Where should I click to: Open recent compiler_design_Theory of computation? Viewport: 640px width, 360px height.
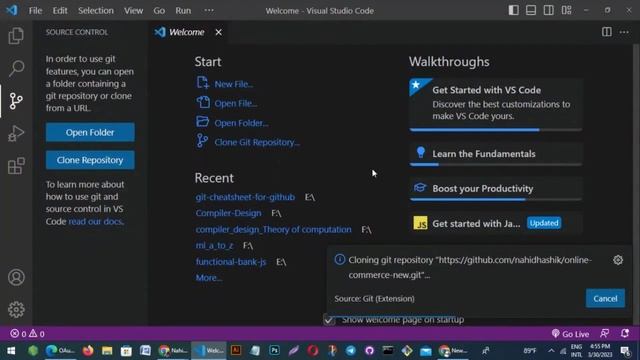click(x=273, y=229)
